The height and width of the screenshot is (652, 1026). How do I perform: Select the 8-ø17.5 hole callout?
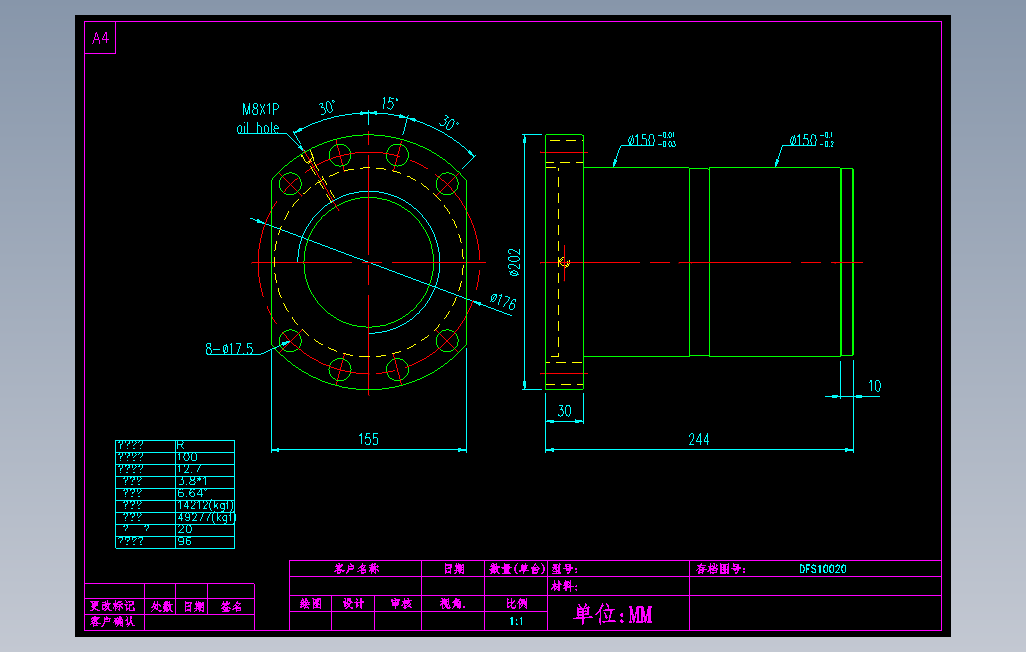[x=230, y=349]
